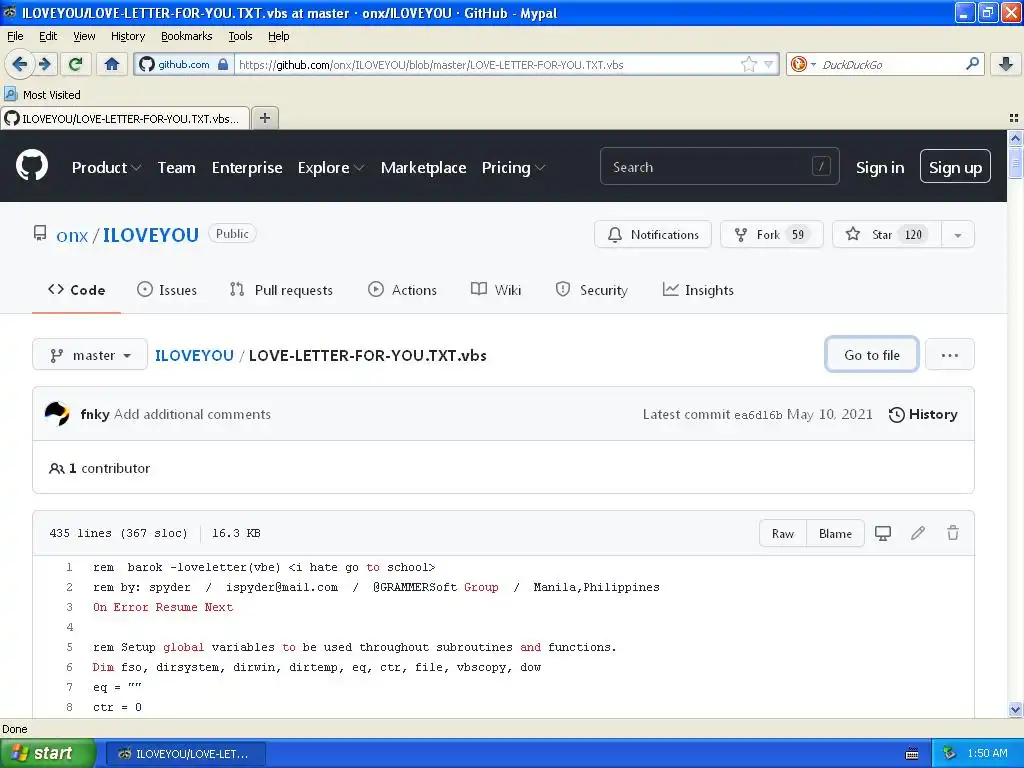Click the Most Visited bookmarks icon
The width and height of the screenshot is (1024, 768).
(x=10, y=95)
